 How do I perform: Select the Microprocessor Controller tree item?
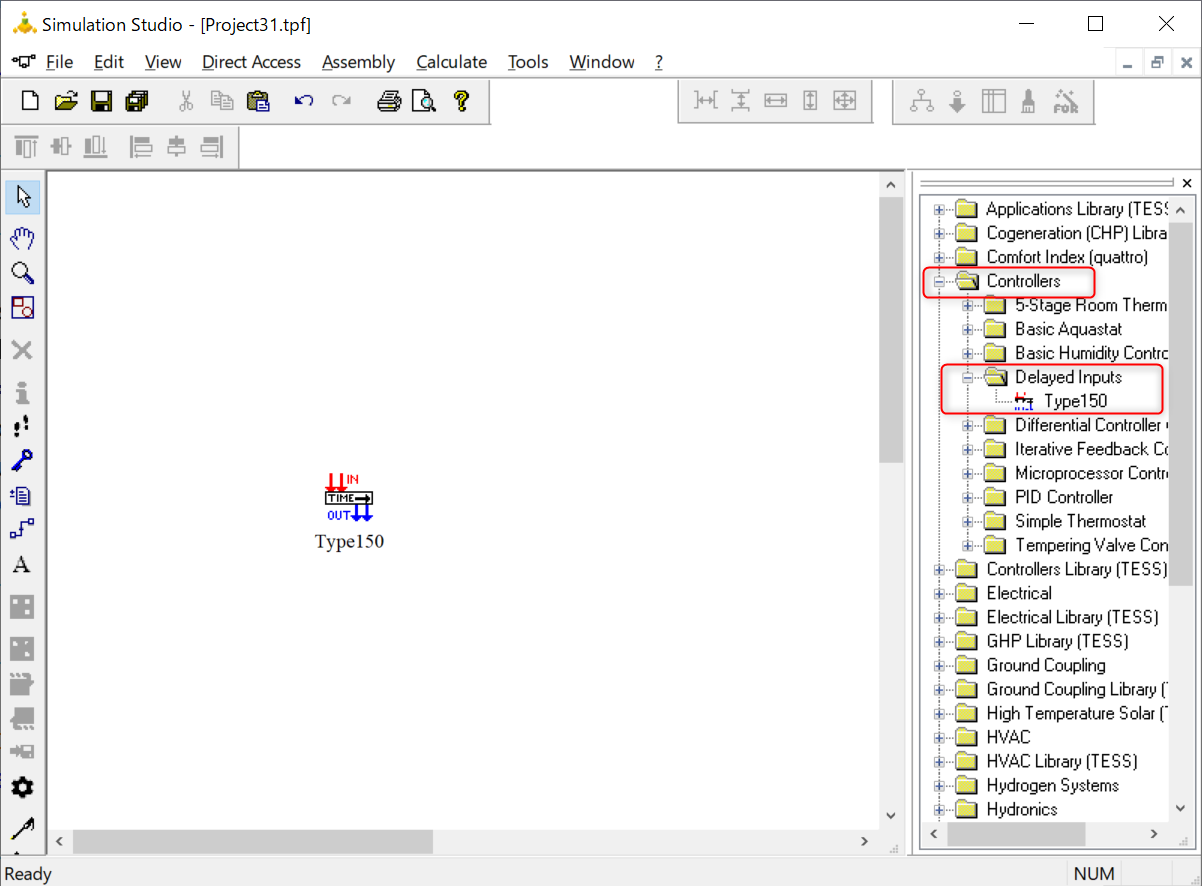click(x=1091, y=473)
